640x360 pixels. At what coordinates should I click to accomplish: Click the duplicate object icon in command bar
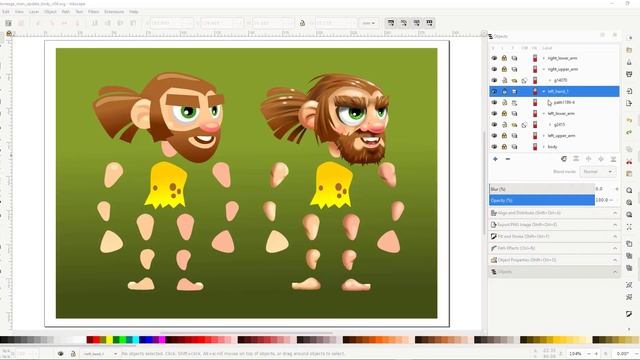click(629, 244)
